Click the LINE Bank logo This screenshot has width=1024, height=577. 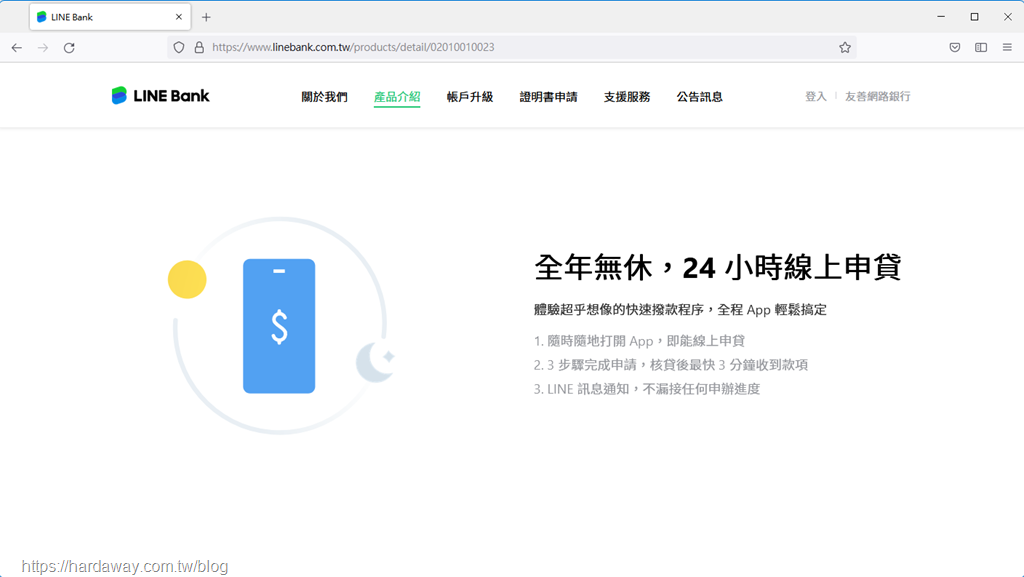pyautogui.click(x=161, y=96)
